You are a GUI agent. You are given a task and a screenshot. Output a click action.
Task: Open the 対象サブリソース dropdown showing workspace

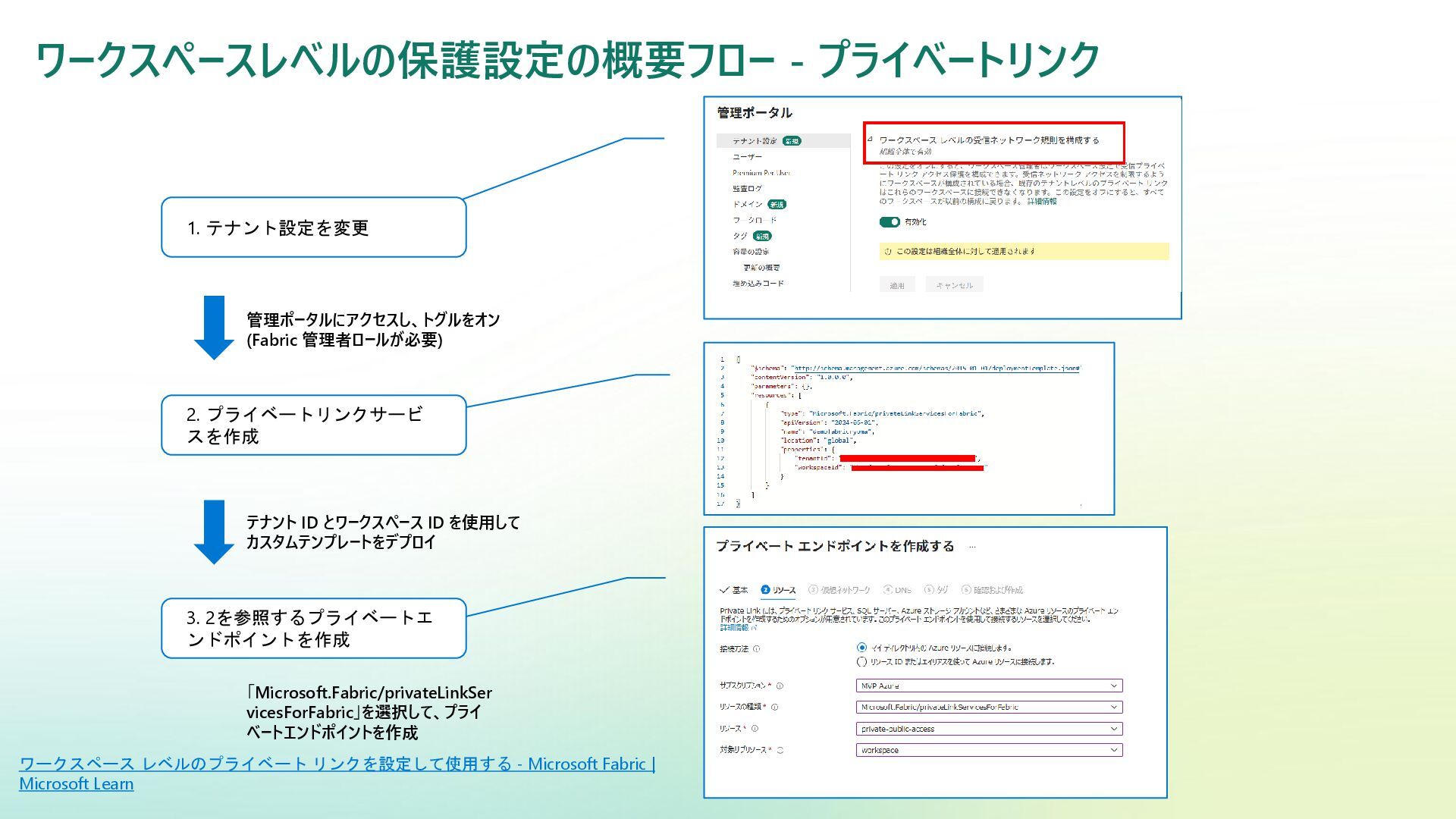989,750
